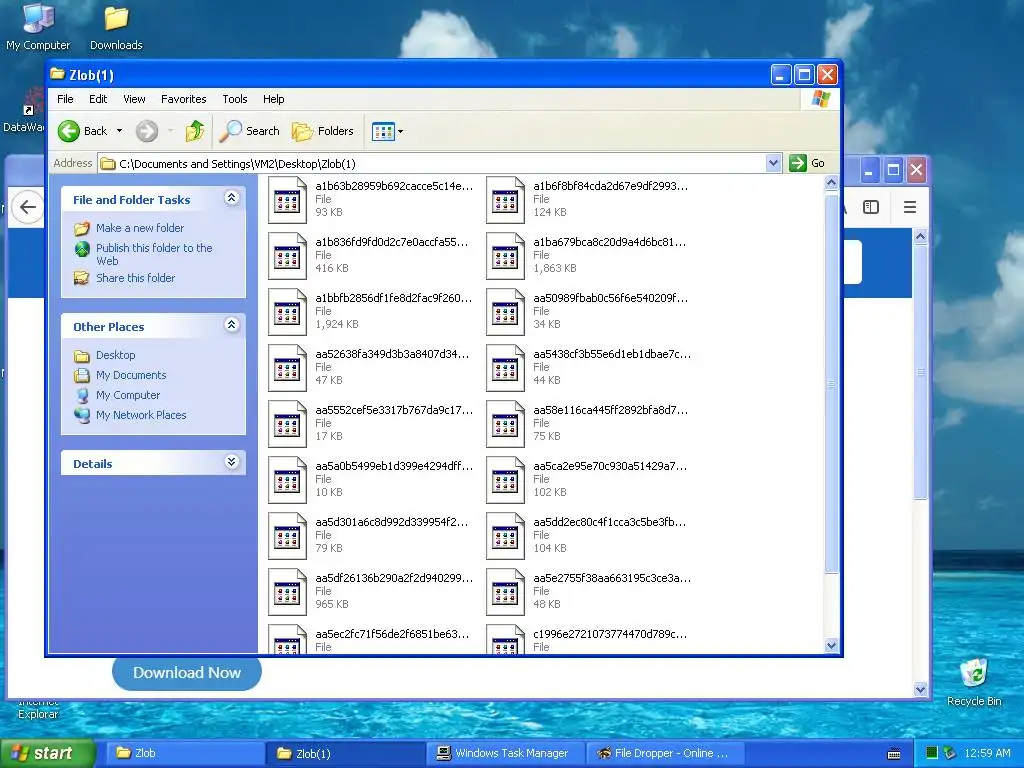Click the address bar path field
This screenshot has height=768, width=1024.
(x=432, y=163)
